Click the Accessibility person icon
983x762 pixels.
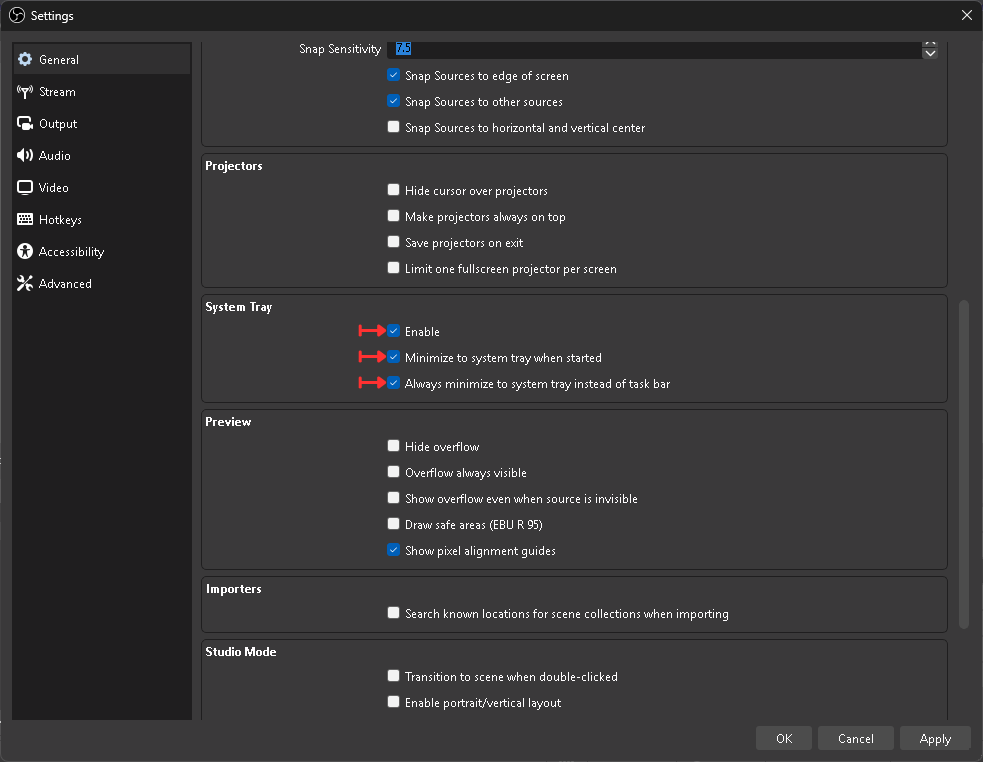tap(25, 251)
